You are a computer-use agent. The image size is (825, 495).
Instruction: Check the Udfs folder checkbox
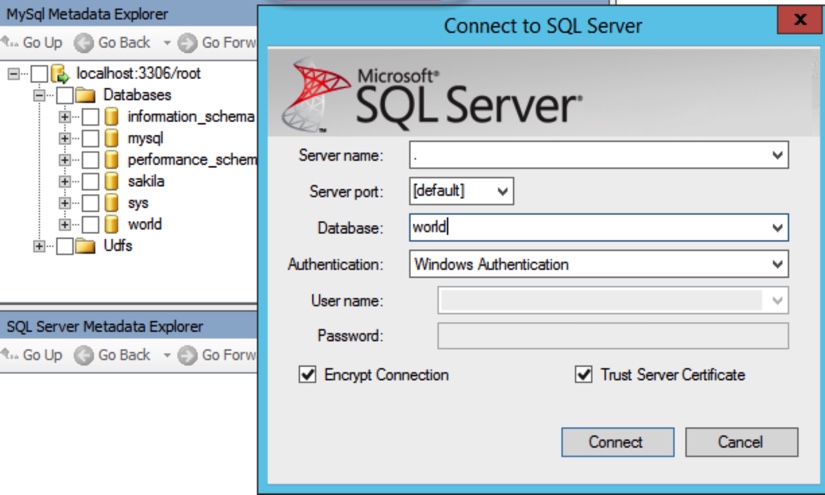(65, 246)
